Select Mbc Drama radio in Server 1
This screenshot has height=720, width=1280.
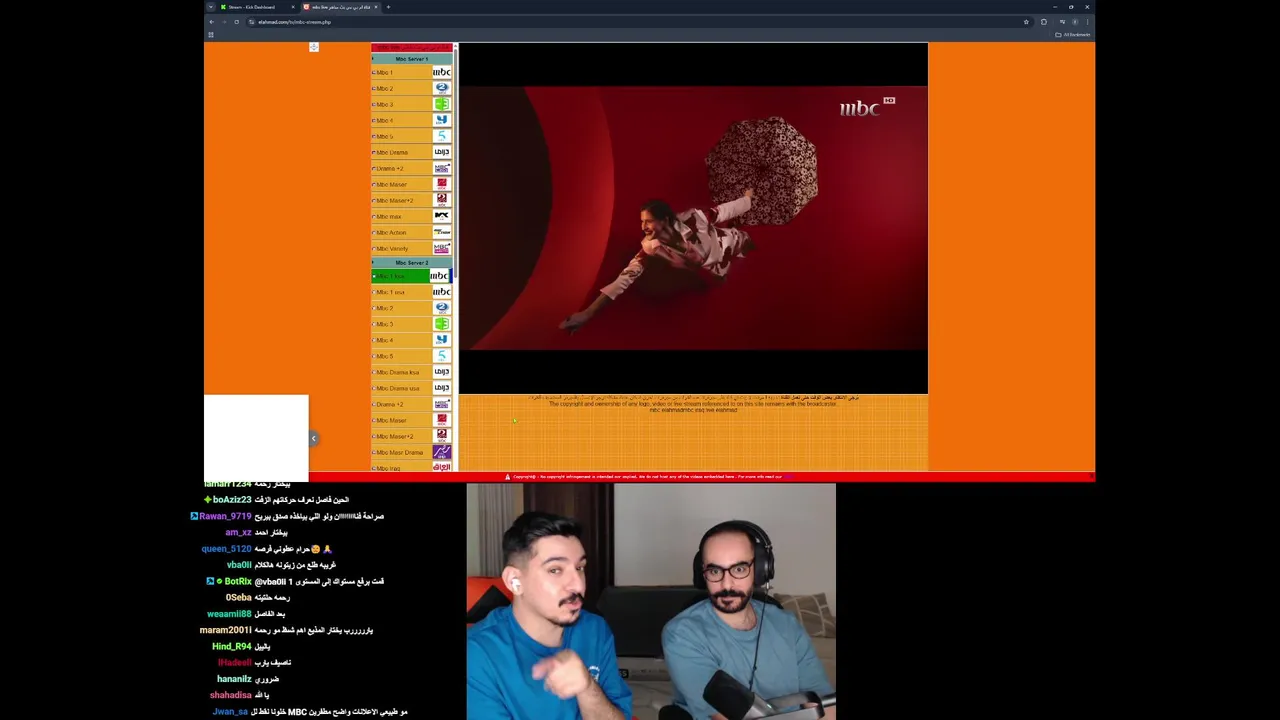click(374, 152)
